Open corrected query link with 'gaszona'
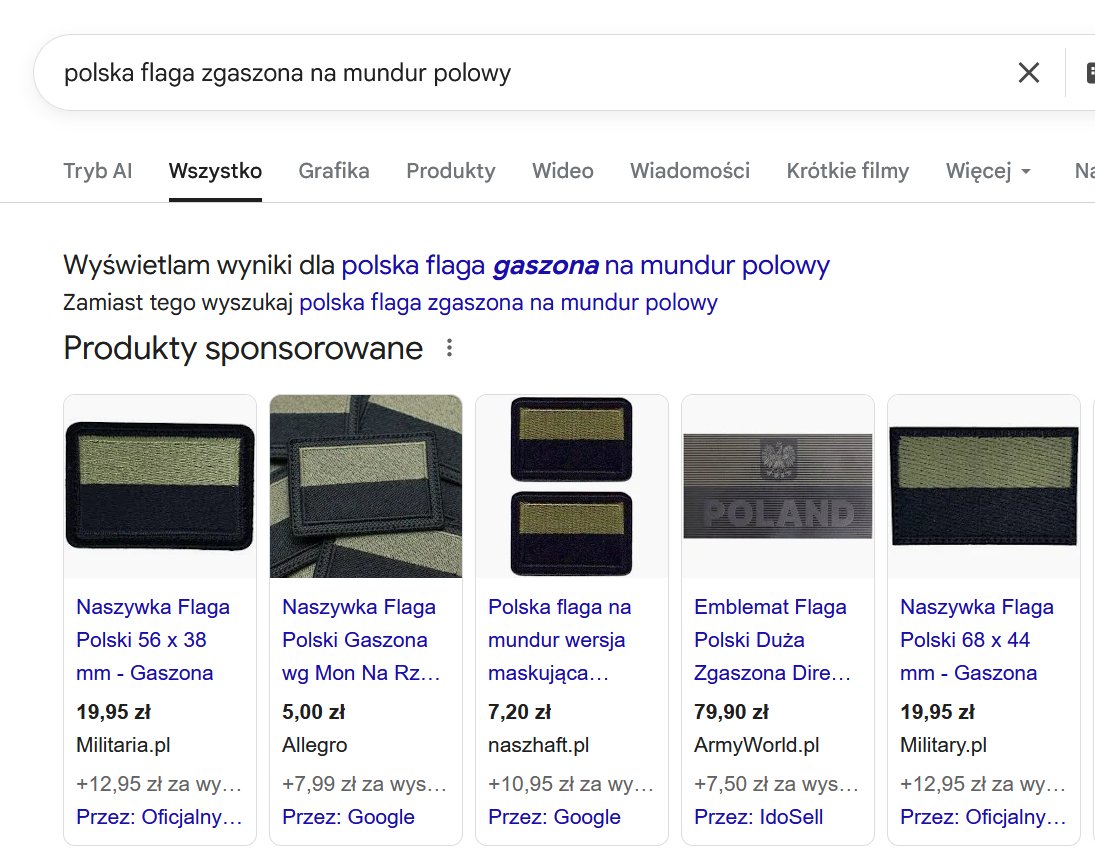The width and height of the screenshot is (1095, 862). click(585, 265)
